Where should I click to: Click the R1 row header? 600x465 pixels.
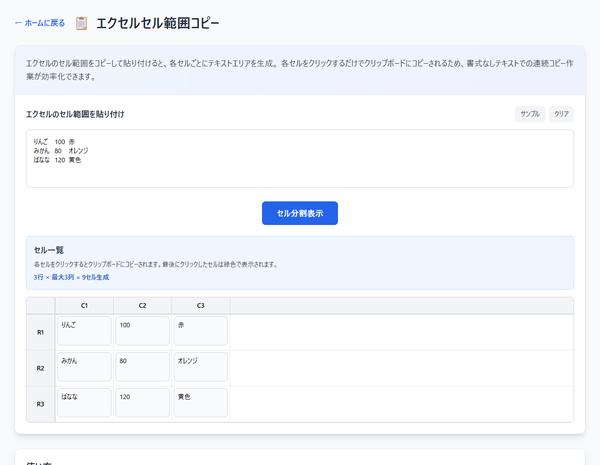click(x=40, y=332)
